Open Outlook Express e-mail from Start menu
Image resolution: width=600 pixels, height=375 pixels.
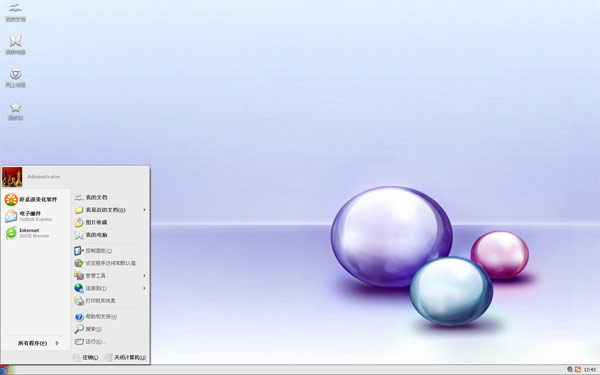pos(29,216)
